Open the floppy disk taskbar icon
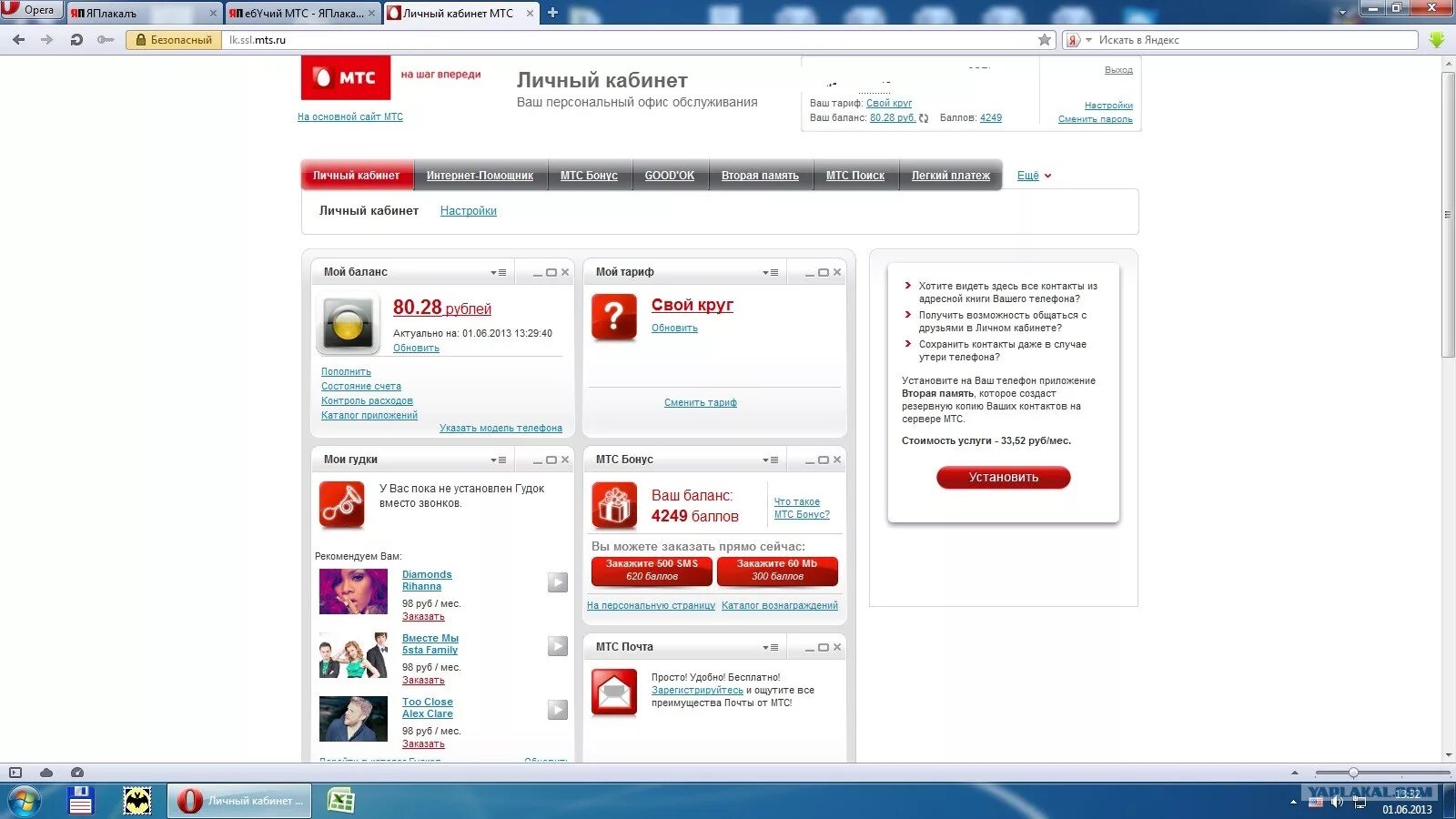Viewport: 1456px width, 819px height. 81,801
